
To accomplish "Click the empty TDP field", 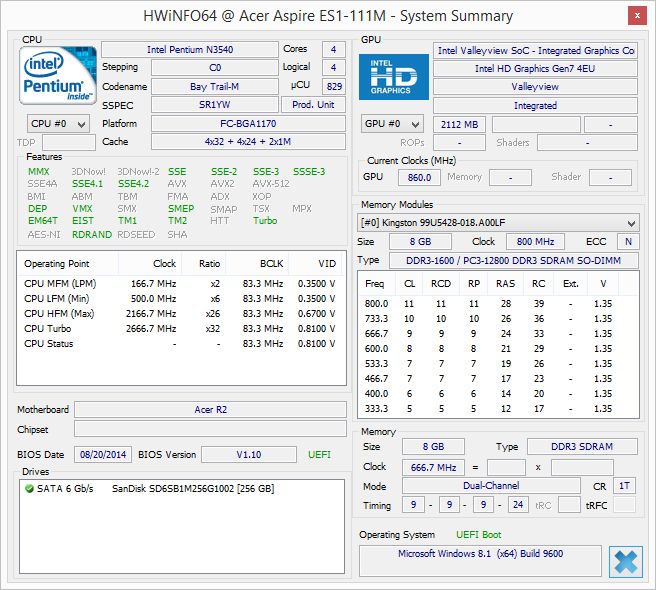I will pos(69,143).
